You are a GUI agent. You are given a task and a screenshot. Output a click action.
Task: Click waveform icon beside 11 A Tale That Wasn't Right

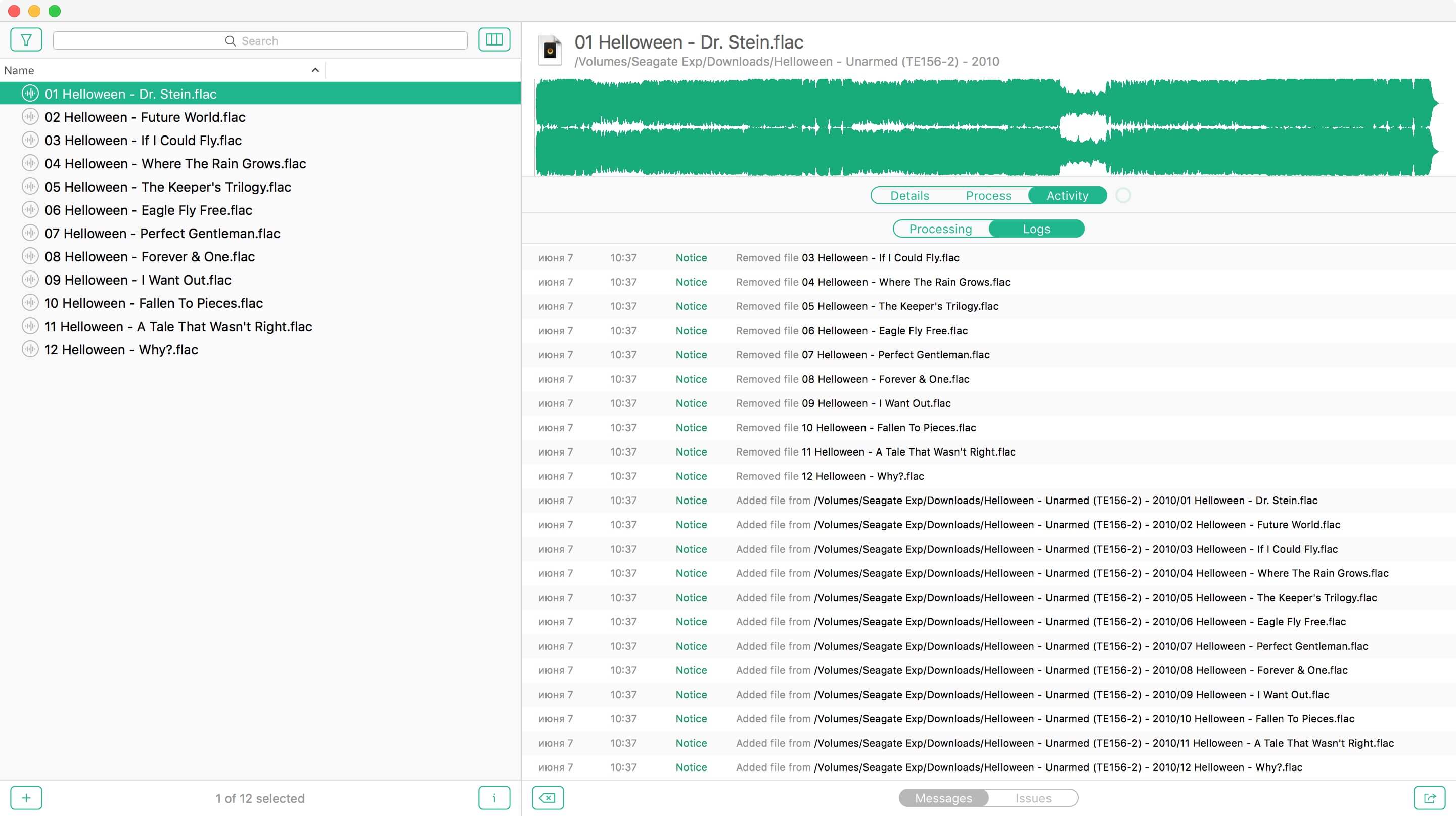[30, 326]
